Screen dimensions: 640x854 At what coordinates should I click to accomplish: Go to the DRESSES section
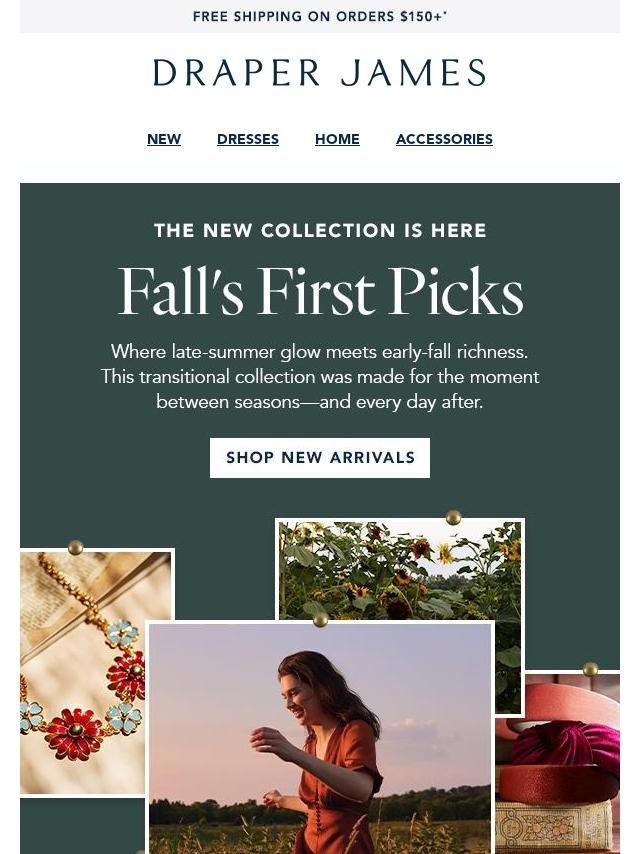click(x=247, y=139)
